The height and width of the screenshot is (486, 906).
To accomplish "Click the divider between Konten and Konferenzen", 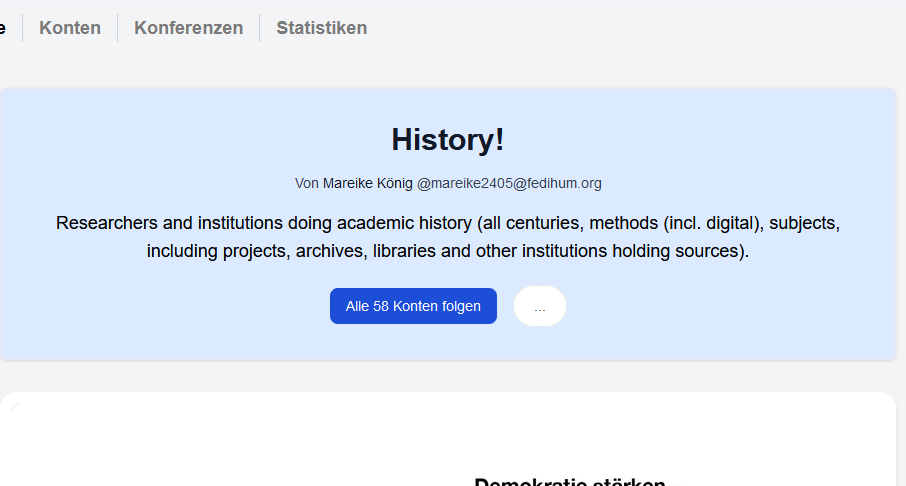I will tap(117, 28).
